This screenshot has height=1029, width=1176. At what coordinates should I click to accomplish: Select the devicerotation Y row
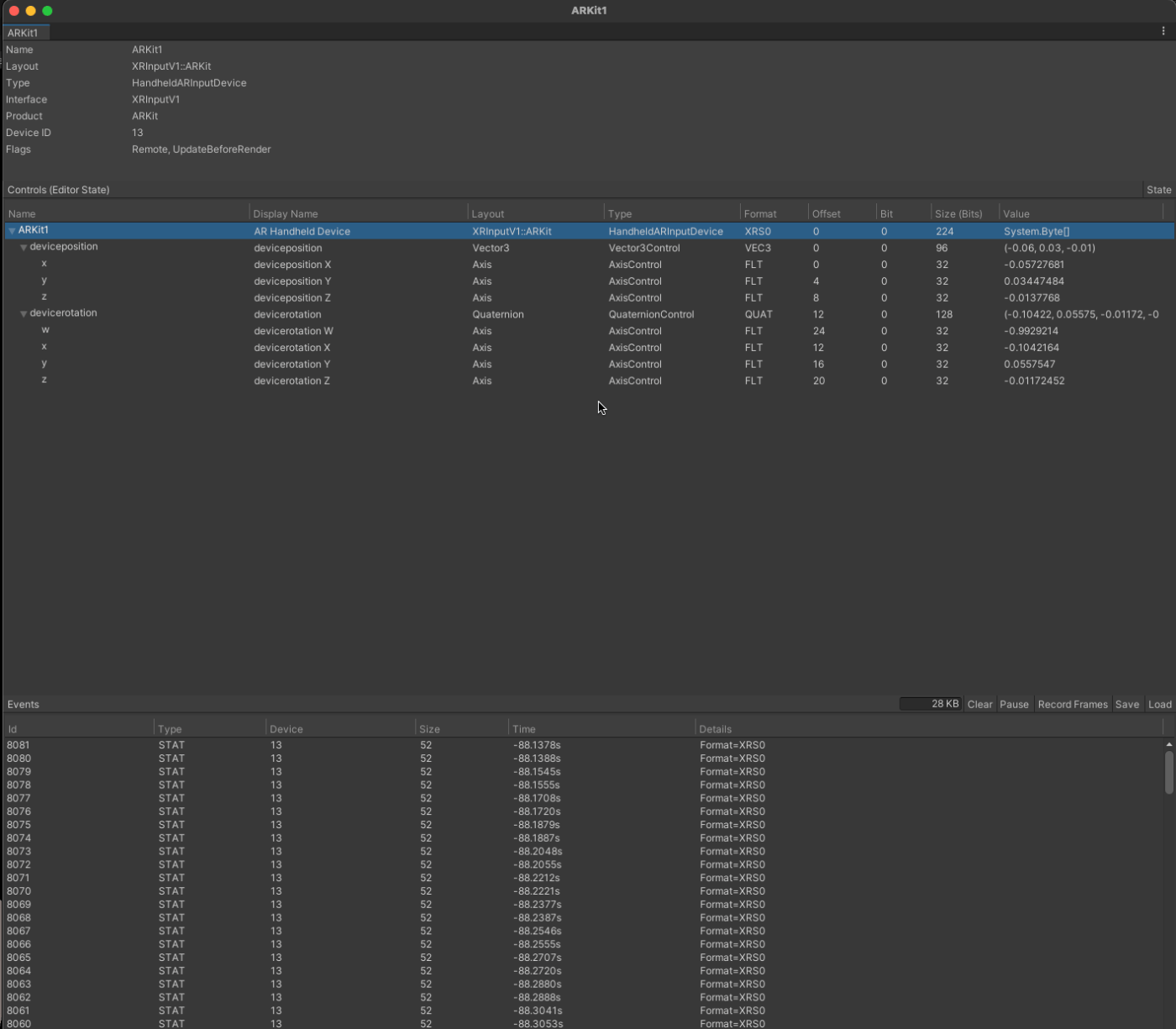tap(588, 364)
